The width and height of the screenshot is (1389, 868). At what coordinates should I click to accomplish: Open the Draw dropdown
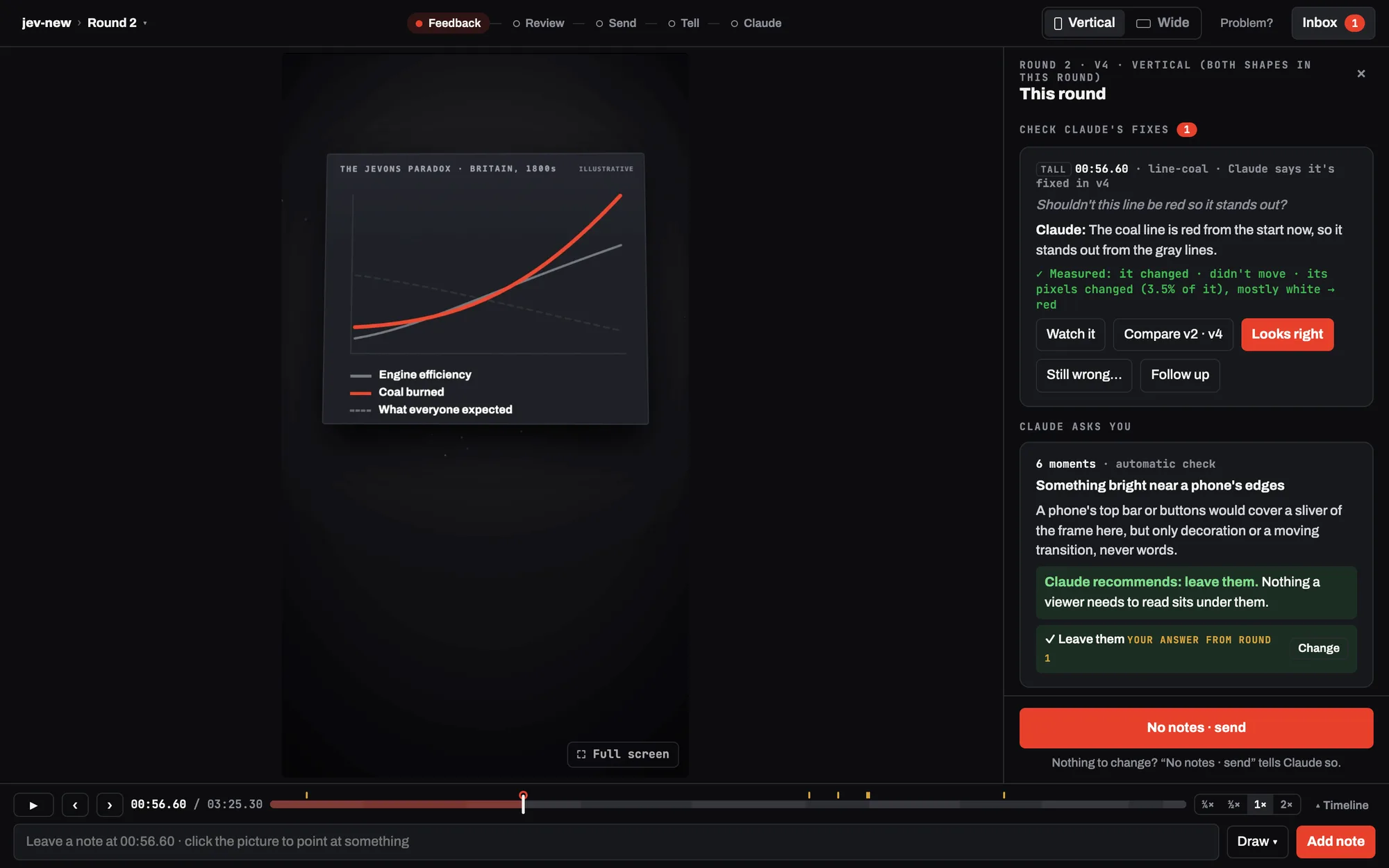point(1257,842)
